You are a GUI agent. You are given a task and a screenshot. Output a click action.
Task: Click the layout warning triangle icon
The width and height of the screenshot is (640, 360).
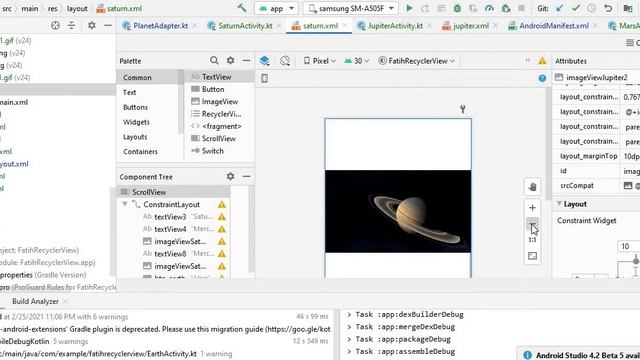pos(542,61)
